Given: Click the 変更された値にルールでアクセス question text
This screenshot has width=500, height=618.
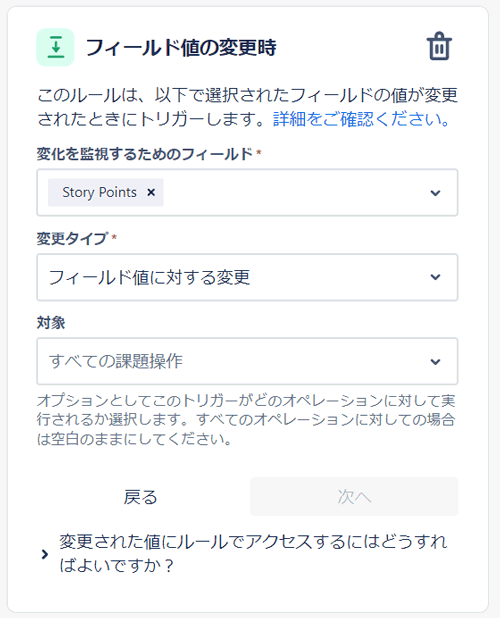Looking at the screenshot, I should pyautogui.click(x=253, y=554).
